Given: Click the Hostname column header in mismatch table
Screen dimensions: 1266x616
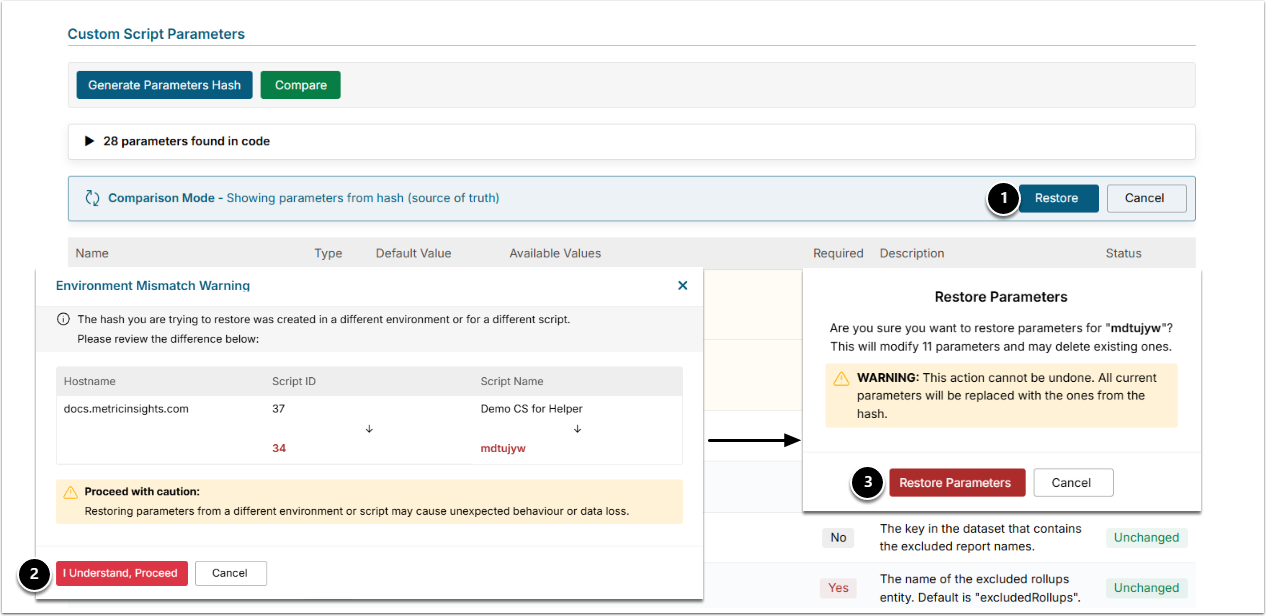Looking at the screenshot, I should point(90,381).
